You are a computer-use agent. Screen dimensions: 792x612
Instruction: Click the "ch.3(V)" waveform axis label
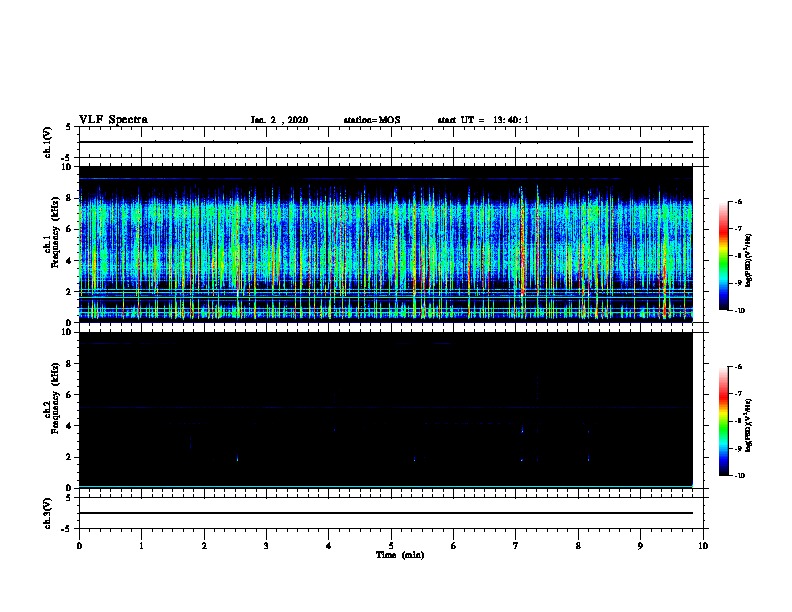tap(48, 514)
